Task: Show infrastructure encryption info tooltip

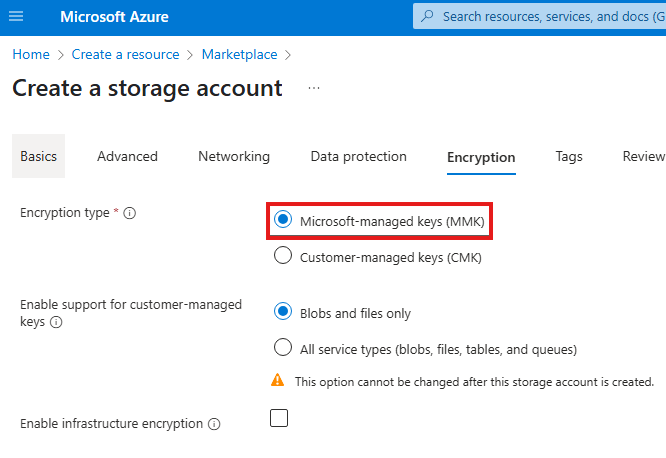Action: coord(213,424)
